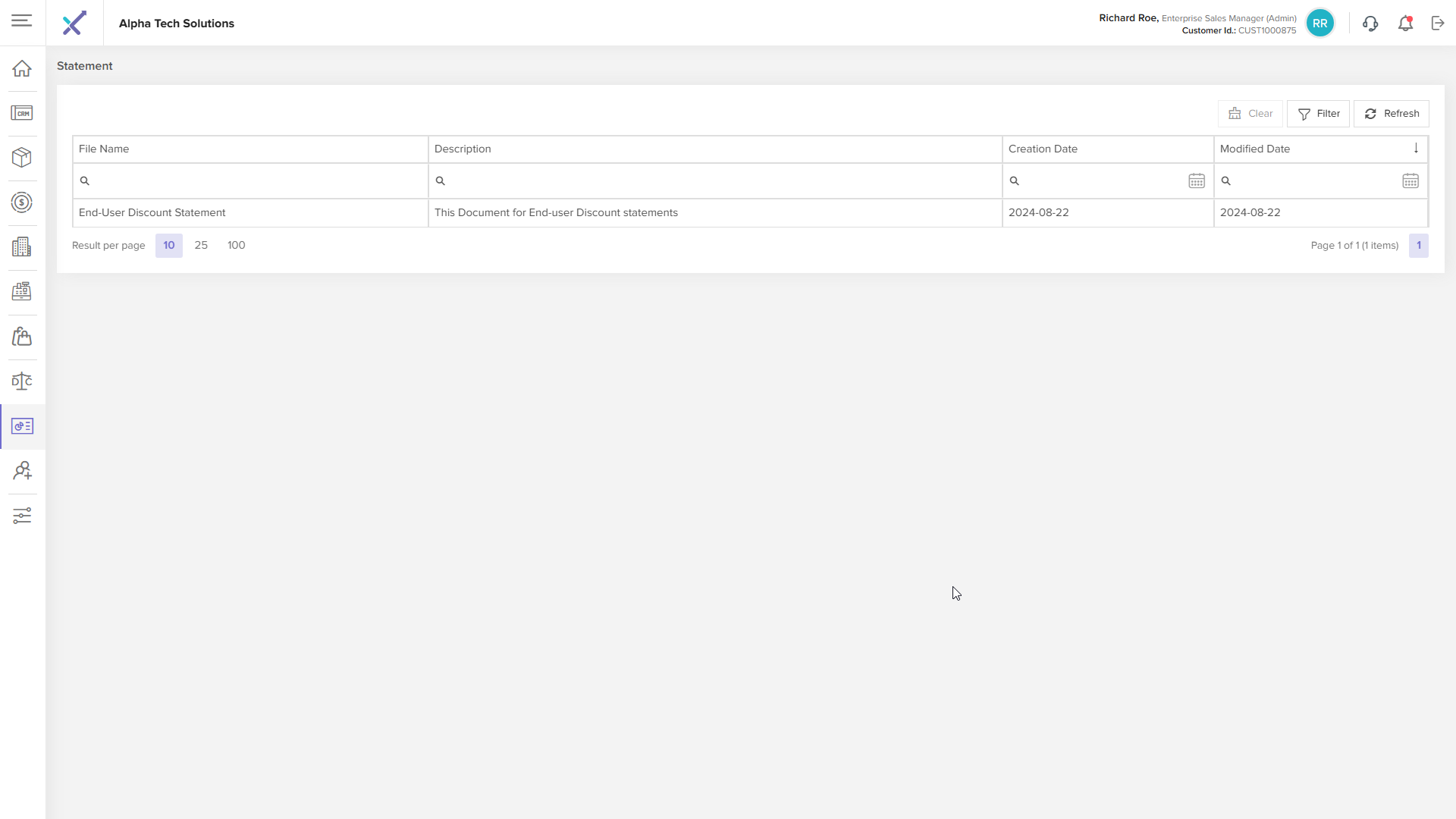
Task: Go to Home in sidebar
Action: tap(22, 68)
